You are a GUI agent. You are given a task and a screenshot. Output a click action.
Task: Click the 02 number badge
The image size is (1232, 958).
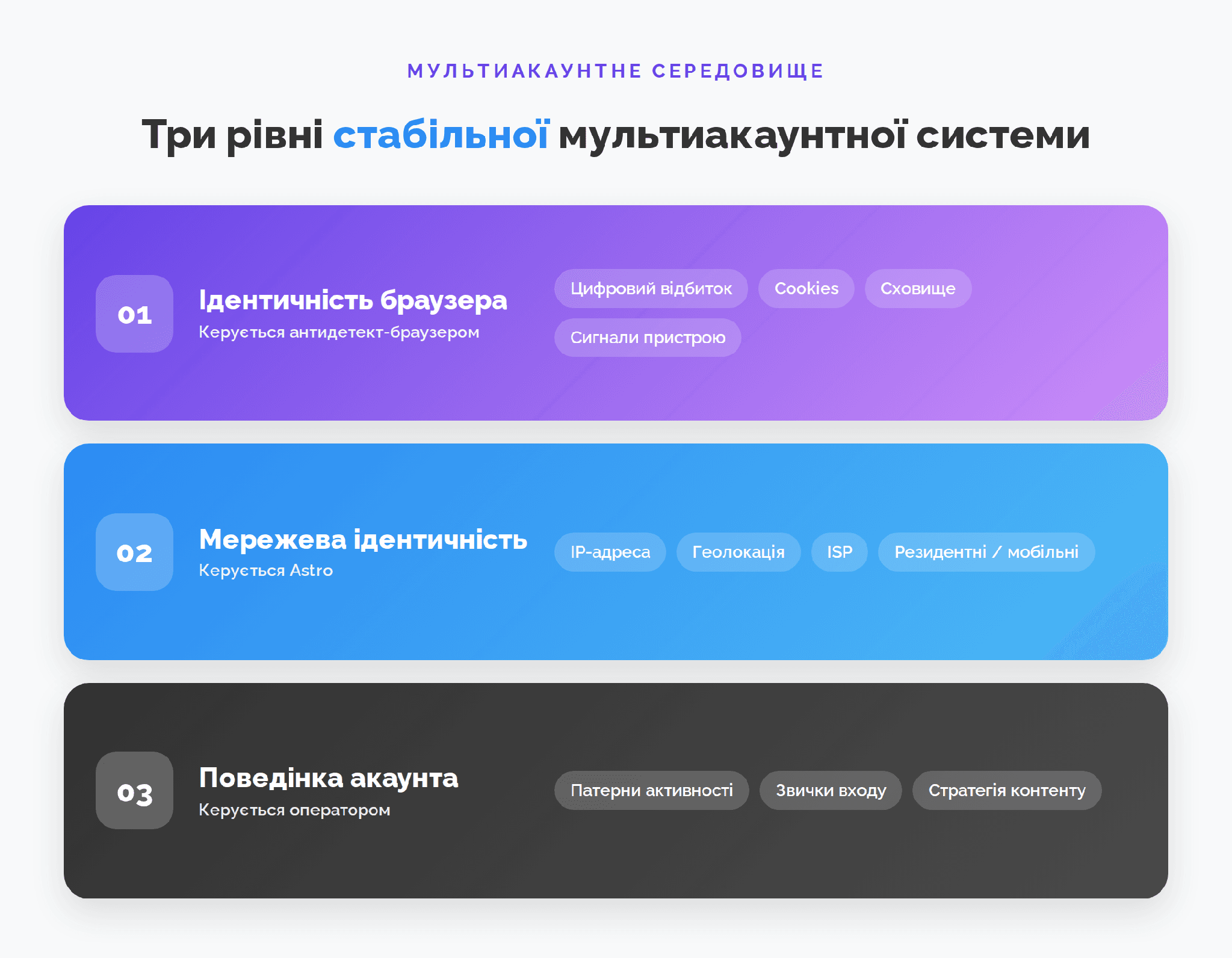(x=134, y=552)
